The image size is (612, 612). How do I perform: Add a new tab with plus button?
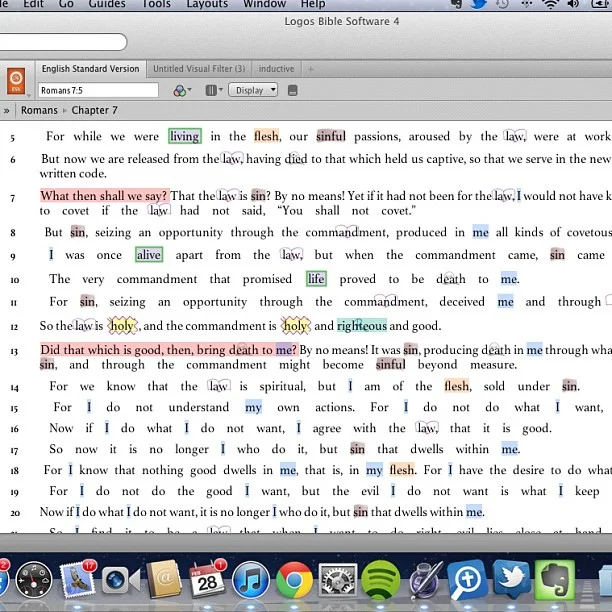click(311, 69)
